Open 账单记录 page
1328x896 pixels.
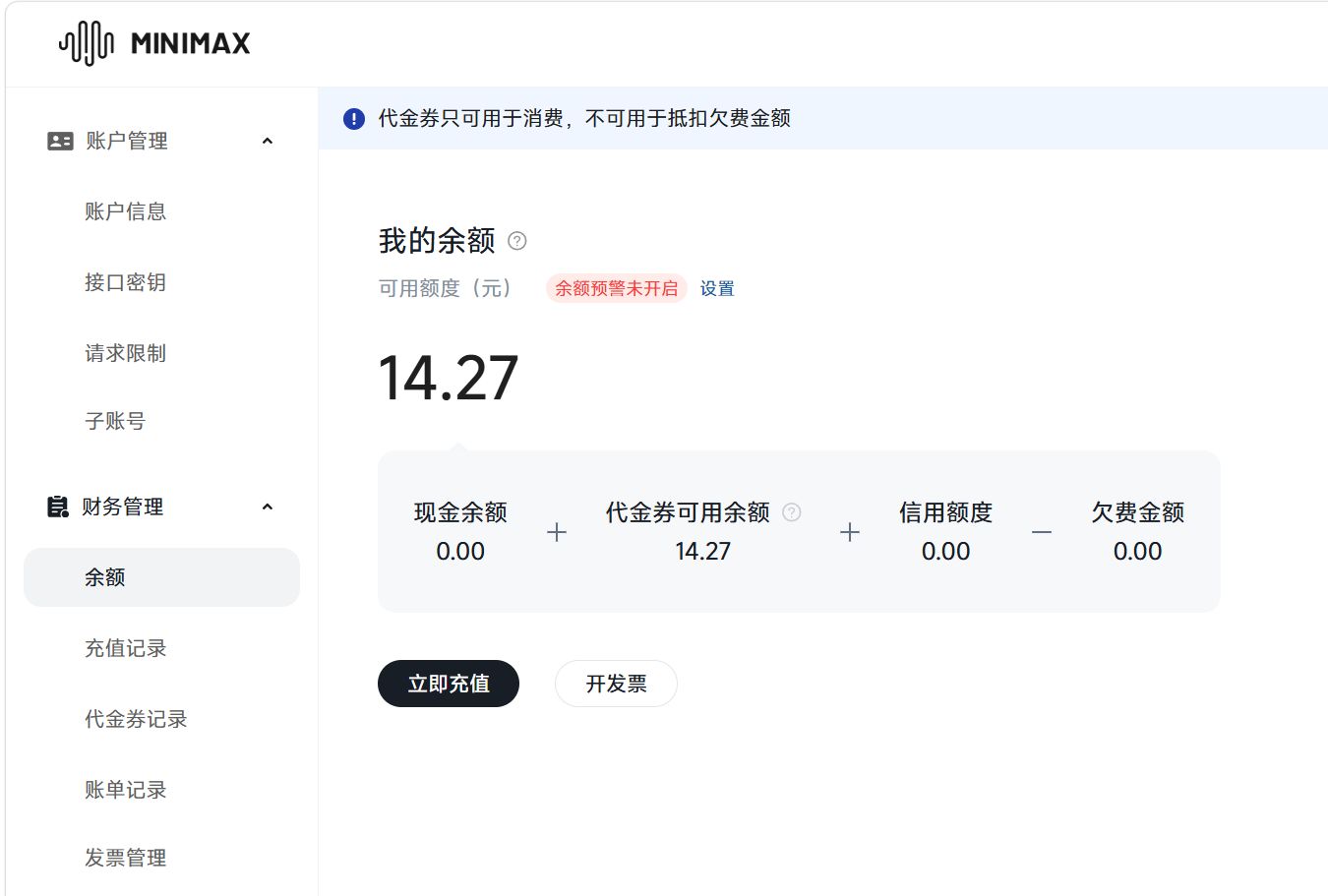pos(125,790)
